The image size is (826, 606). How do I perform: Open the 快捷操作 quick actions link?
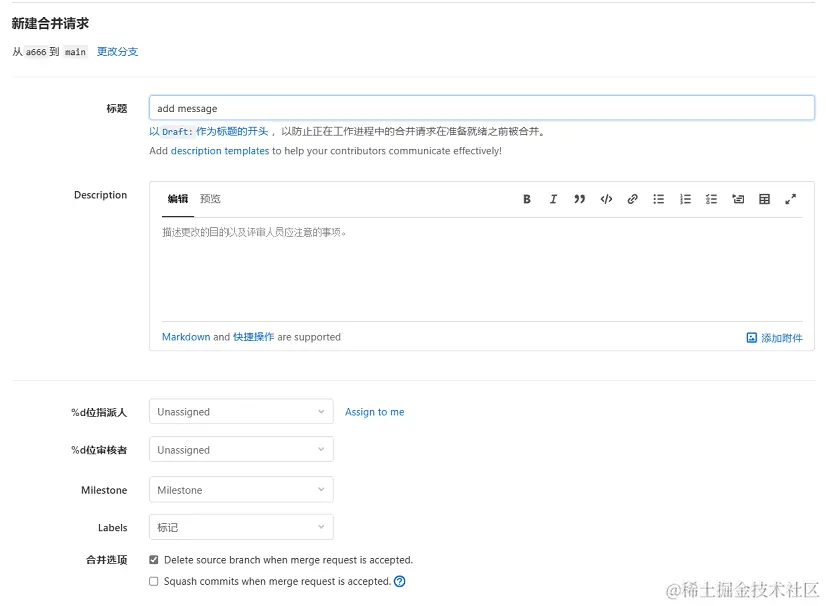[x=253, y=337]
